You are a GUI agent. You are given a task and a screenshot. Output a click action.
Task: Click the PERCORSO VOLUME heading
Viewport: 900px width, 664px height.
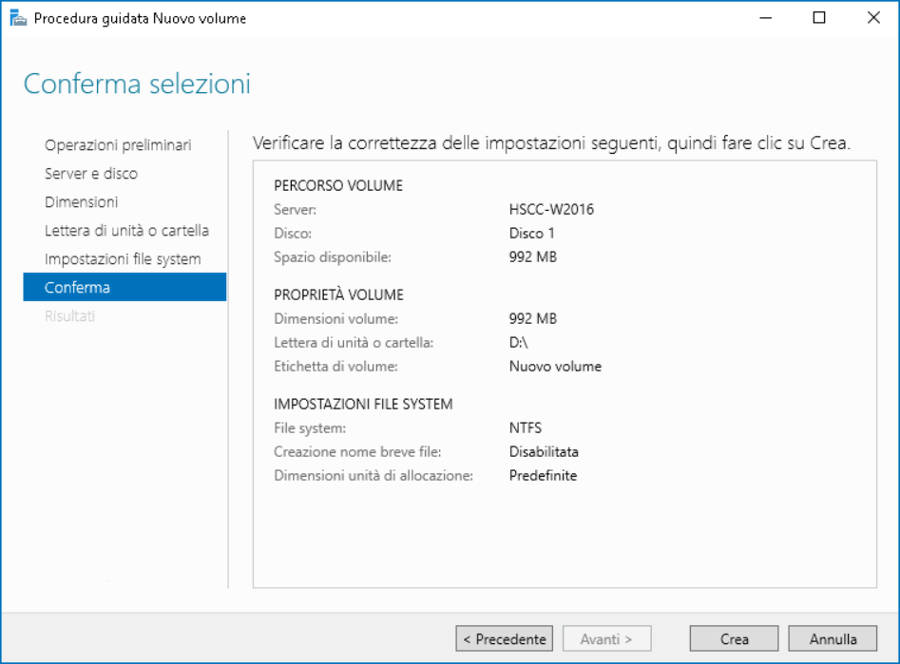tap(338, 185)
